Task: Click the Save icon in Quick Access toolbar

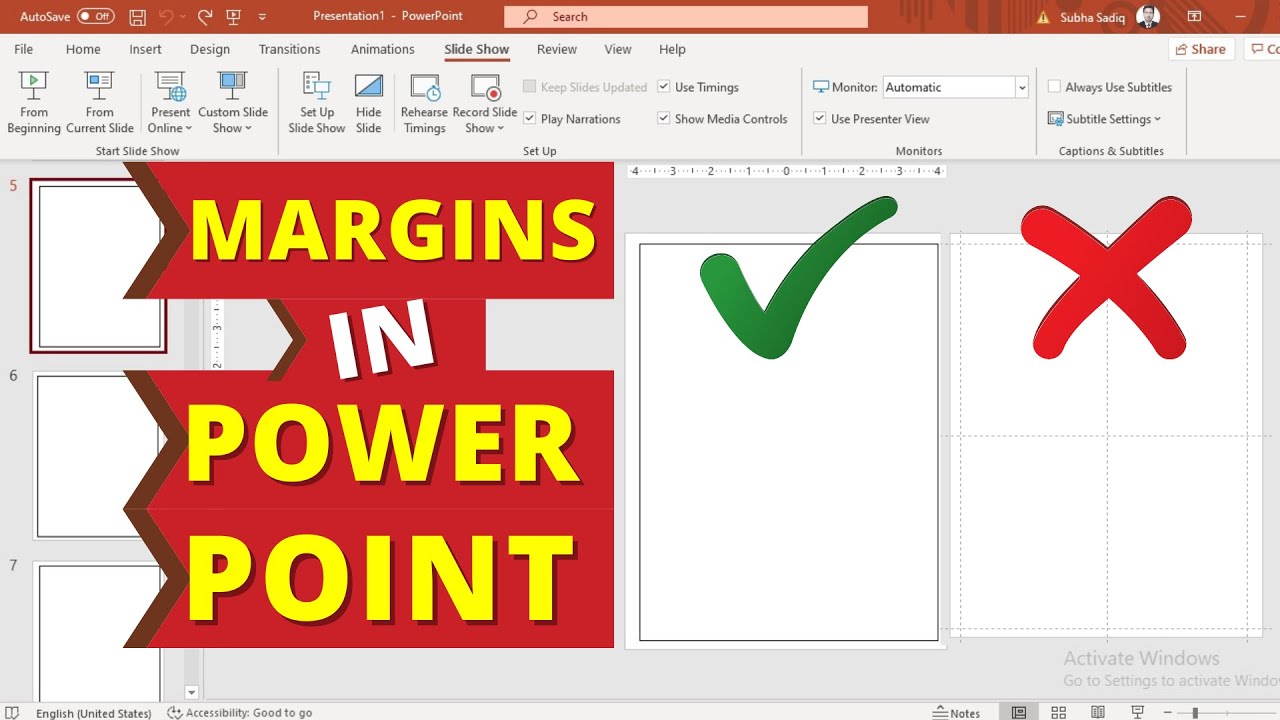Action: pyautogui.click(x=137, y=16)
